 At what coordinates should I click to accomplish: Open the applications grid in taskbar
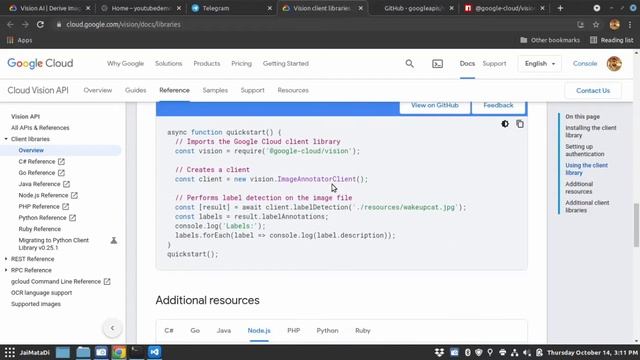pyautogui.click(x=10, y=352)
